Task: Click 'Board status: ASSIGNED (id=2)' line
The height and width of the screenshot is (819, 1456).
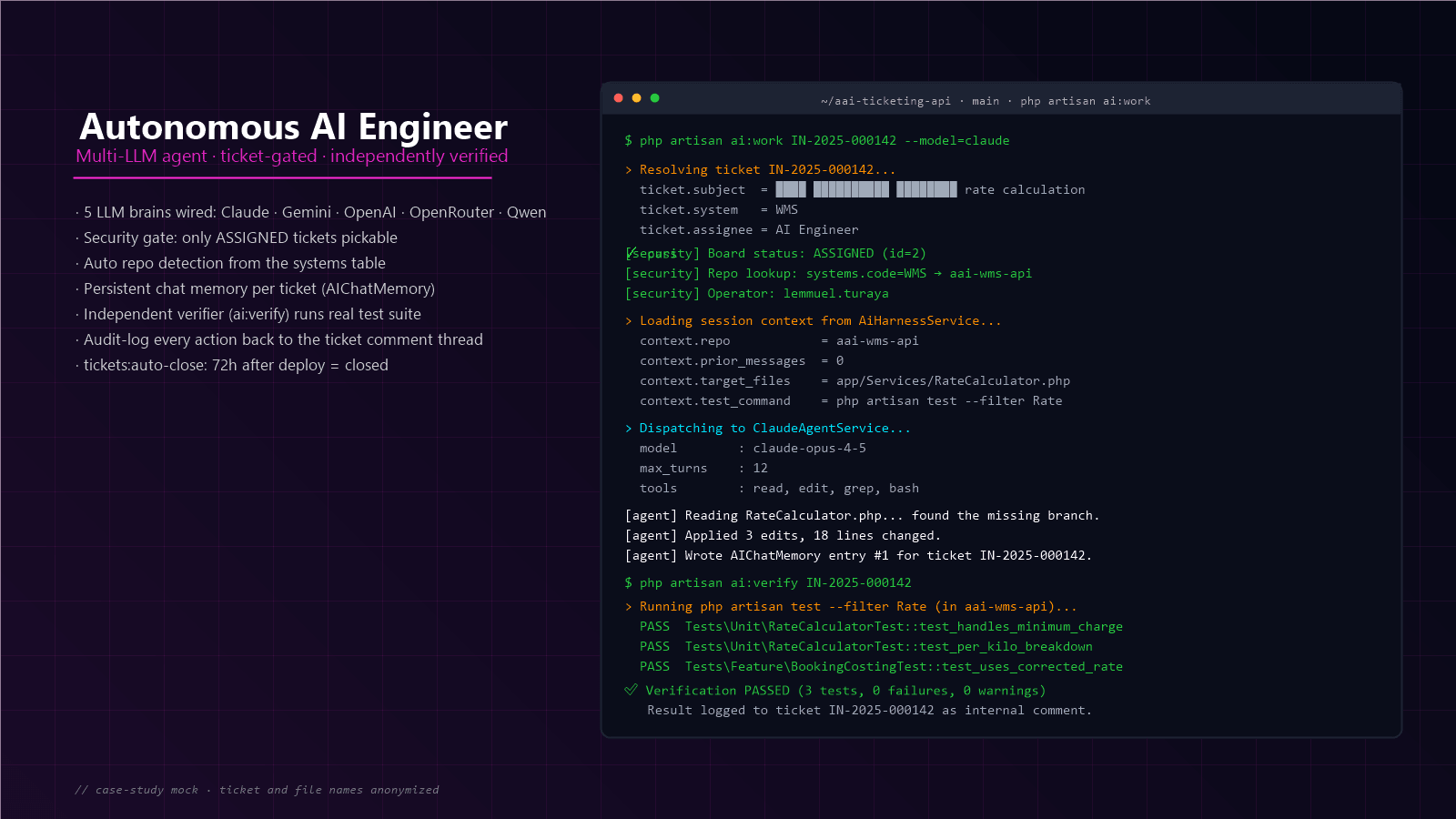Action: point(775,254)
